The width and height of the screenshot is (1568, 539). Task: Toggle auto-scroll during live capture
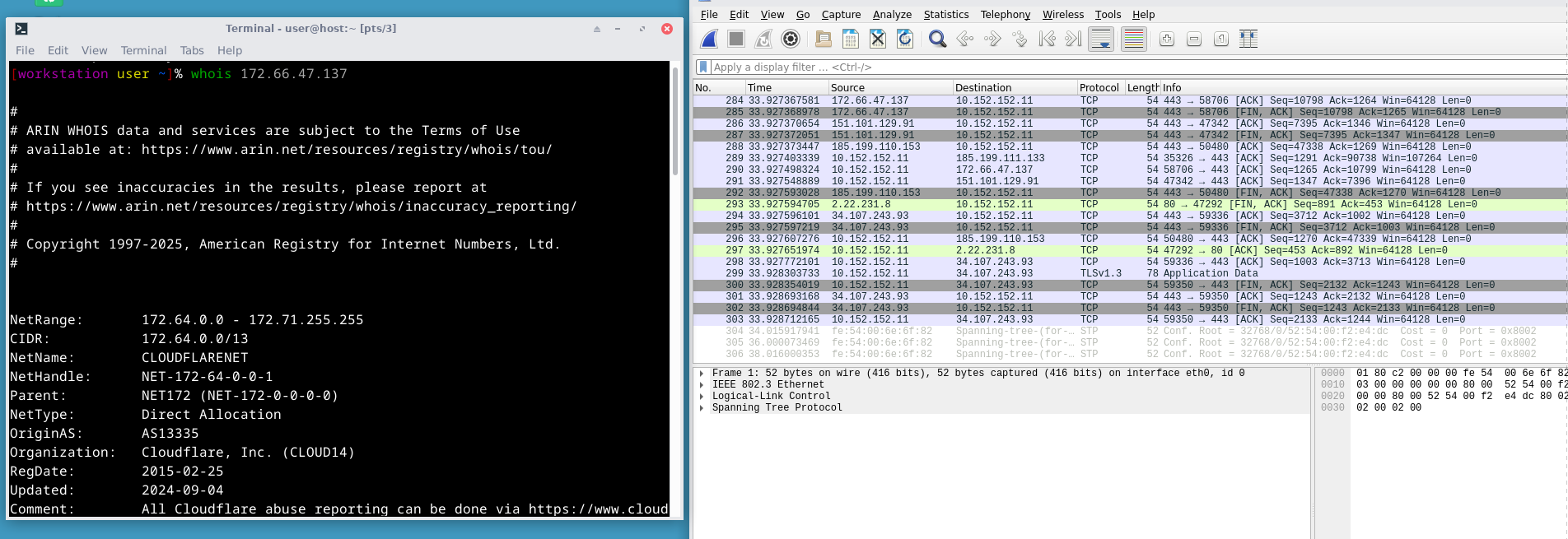[1101, 39]
